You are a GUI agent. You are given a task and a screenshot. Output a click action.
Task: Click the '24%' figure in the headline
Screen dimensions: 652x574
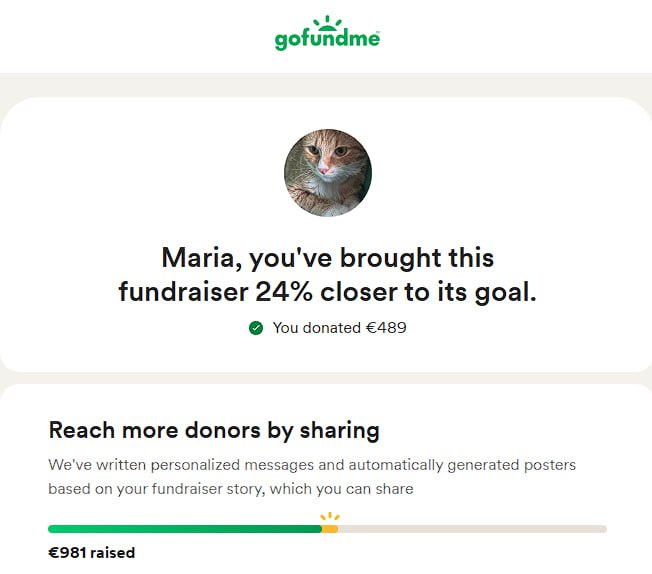coord(284,292)
